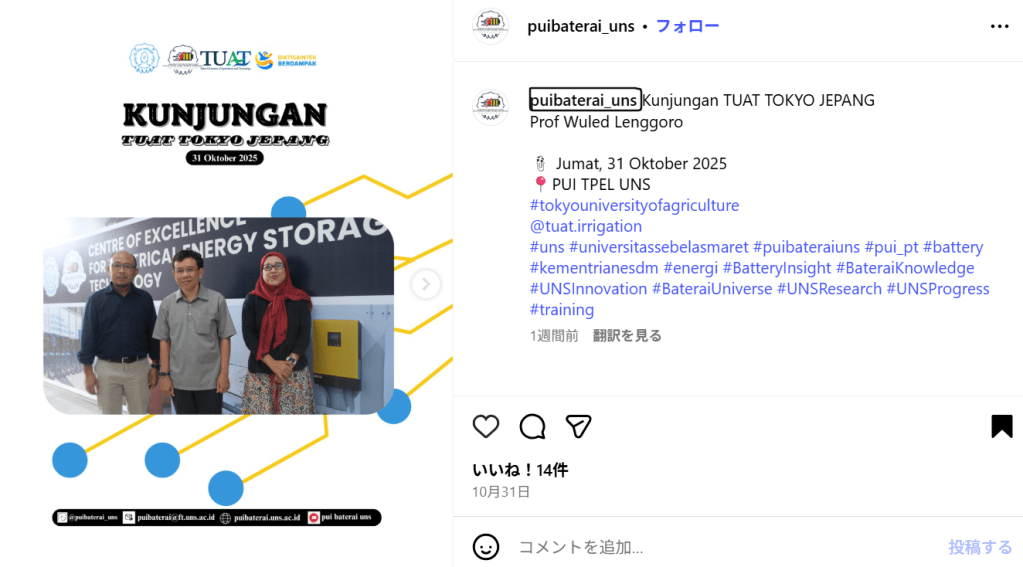The image size is (1023, 567).
Task: Follow puibaterai_uns with フォロー button
Action: pyautogui.click(x=687, y=26)
